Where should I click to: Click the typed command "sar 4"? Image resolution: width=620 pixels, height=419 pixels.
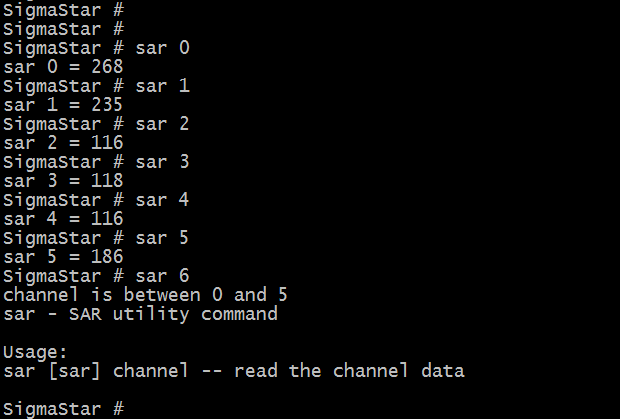coord(162,199)
